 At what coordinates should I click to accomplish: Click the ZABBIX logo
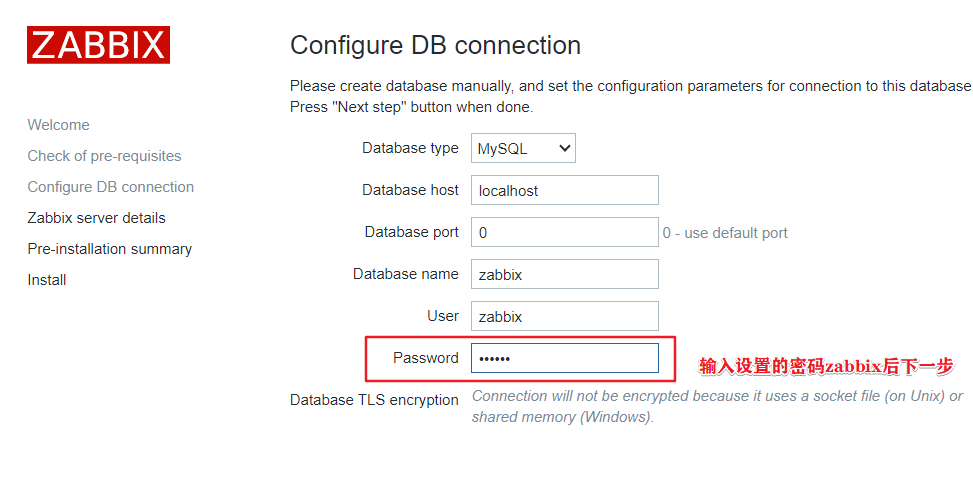click(98, 45)
